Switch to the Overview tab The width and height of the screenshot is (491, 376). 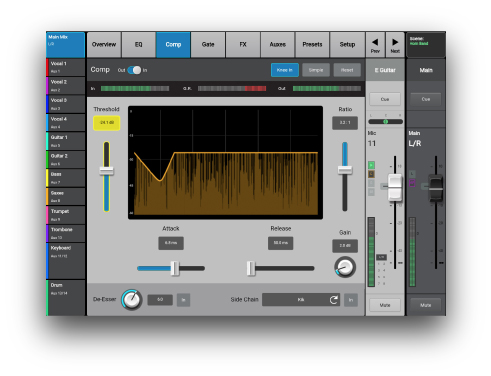(104, 45)
